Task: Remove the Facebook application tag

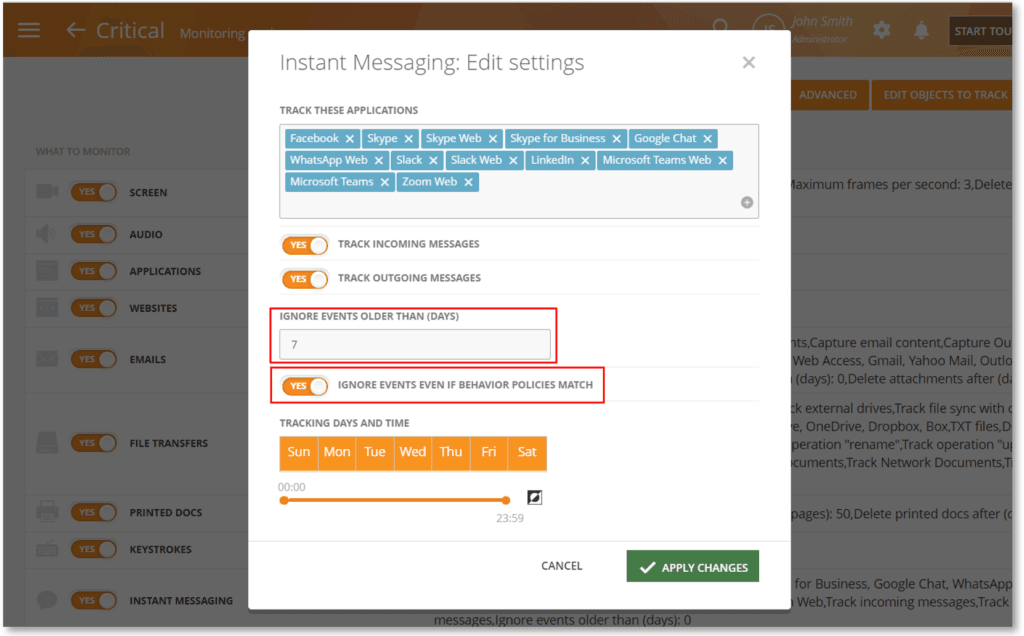Action: pyautogui.click(x=349, y=139)
